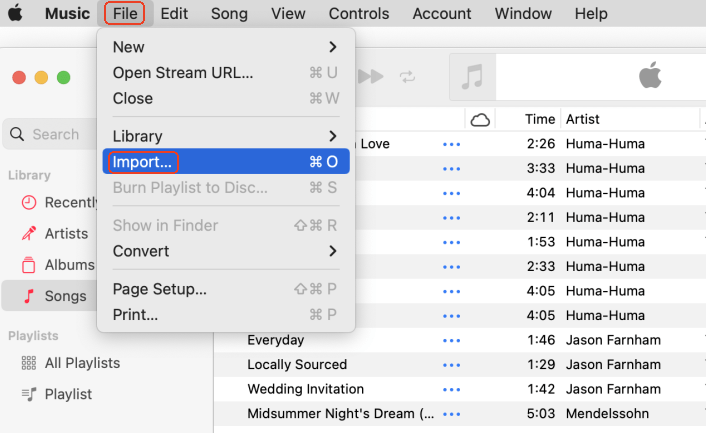This screenshot has height=433, width=706.
Task: Skip forward with fast-forward button
Action: pos(370,76)
